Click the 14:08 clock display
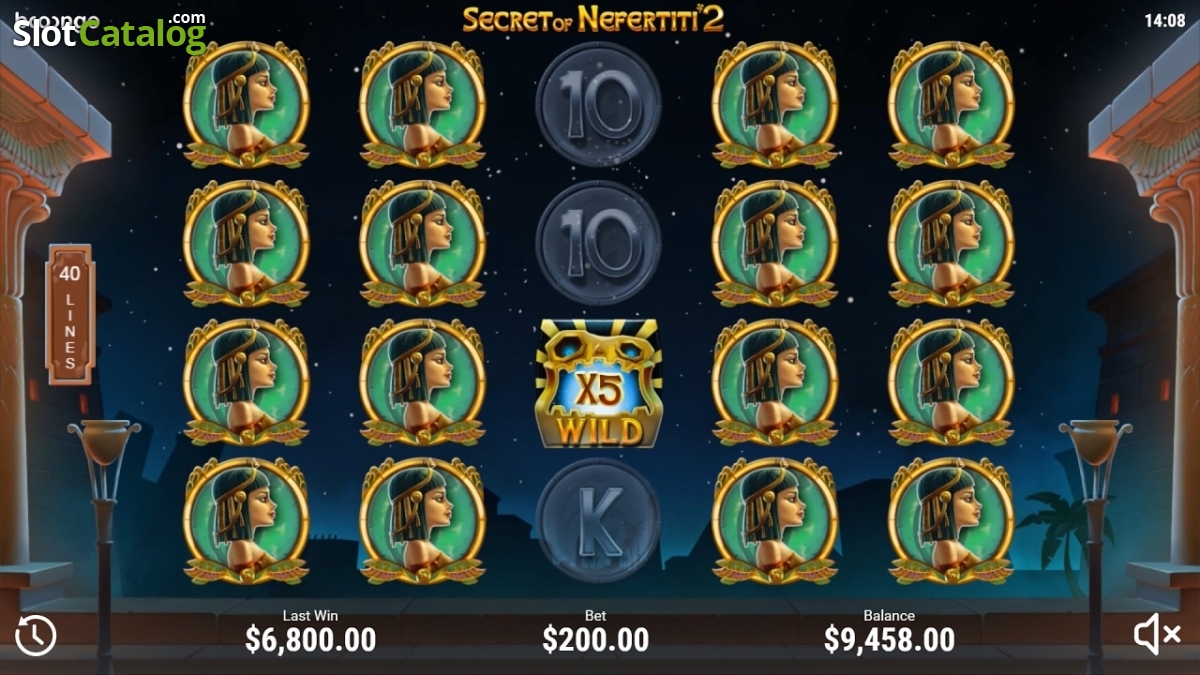The width and height of the screenshot is (1200, 675). pyautogui.click(x=1165, y=19)
